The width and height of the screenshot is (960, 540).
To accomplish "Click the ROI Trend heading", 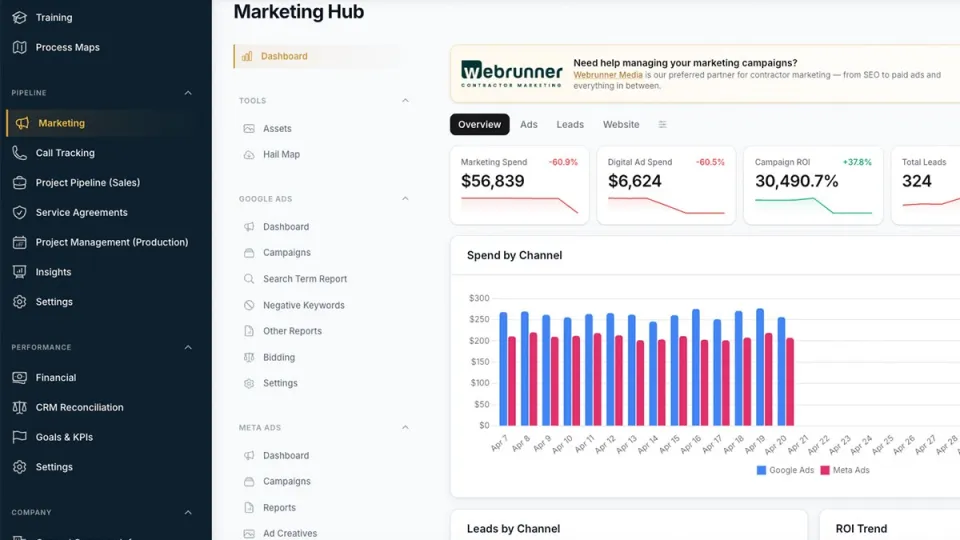I will pyautogui.click(x=861, y=529).
